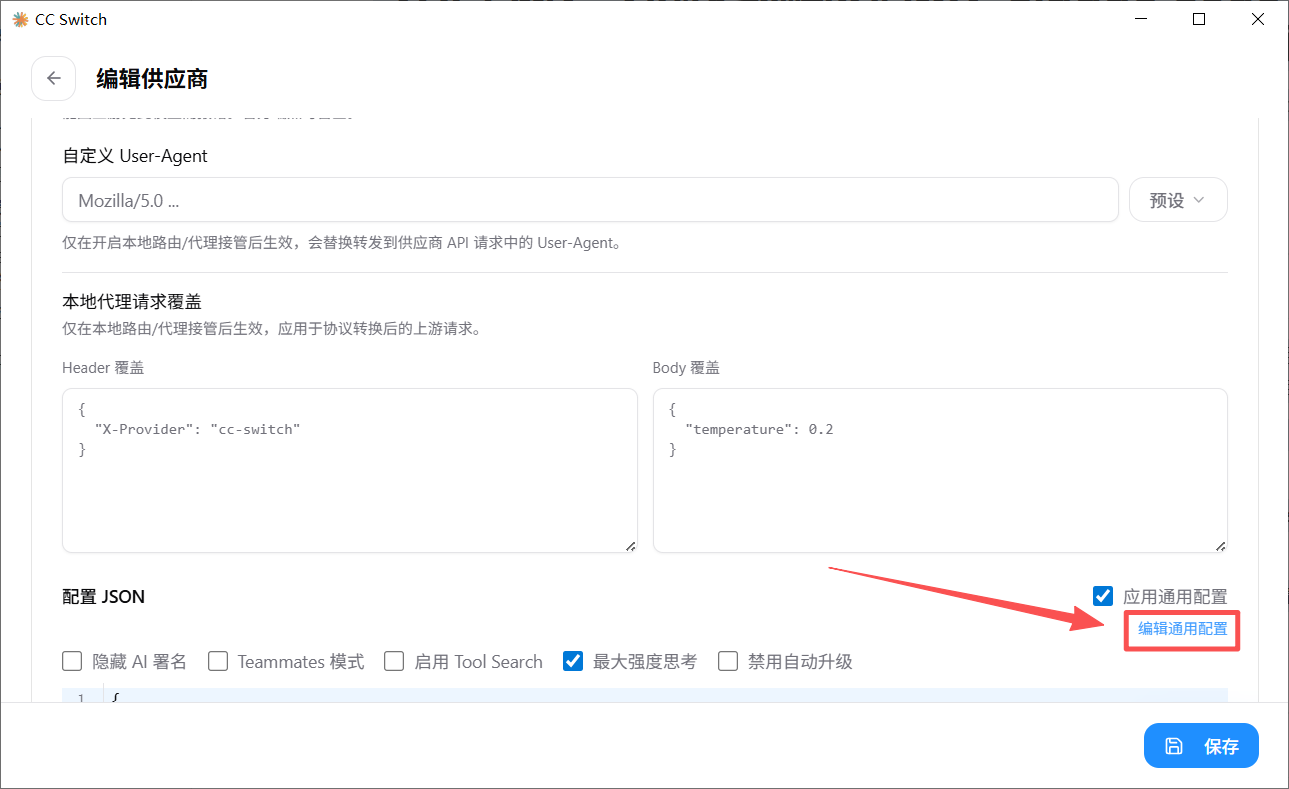Go back using the arrow button
Image resolution: width=1289 pixels, height=789 pixels.
(54, 79)
